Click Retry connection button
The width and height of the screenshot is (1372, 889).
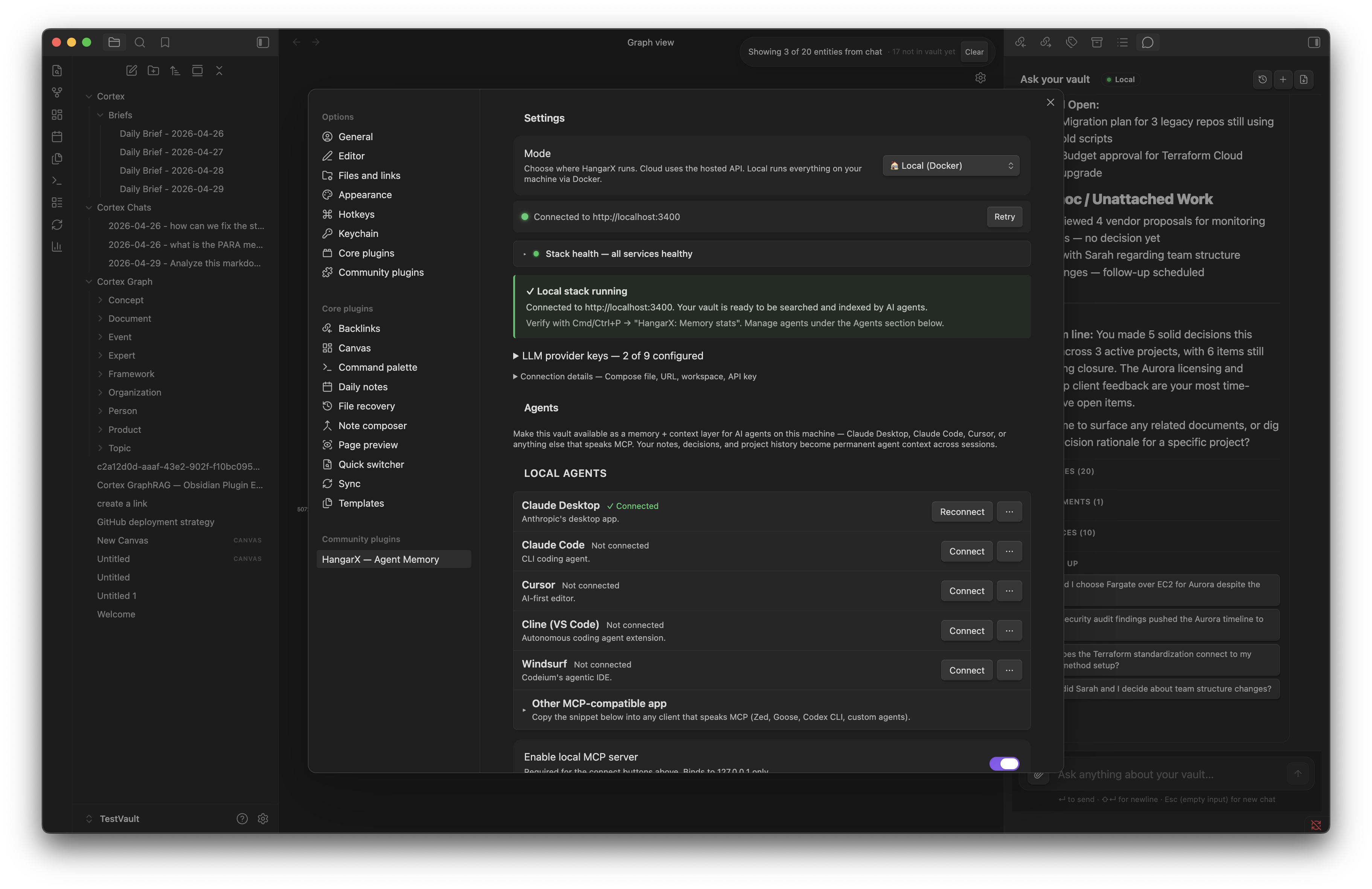click(1004, 217)
